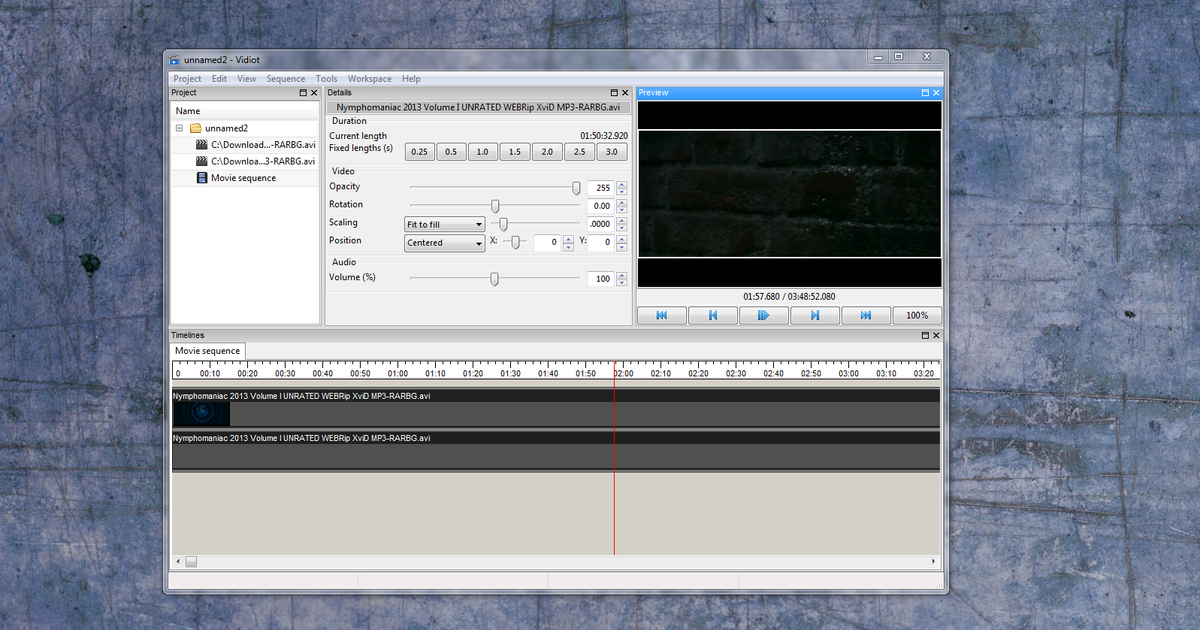Increase Opacity with the stepper arrow
1200x630 pixels.
click(622, 184)
